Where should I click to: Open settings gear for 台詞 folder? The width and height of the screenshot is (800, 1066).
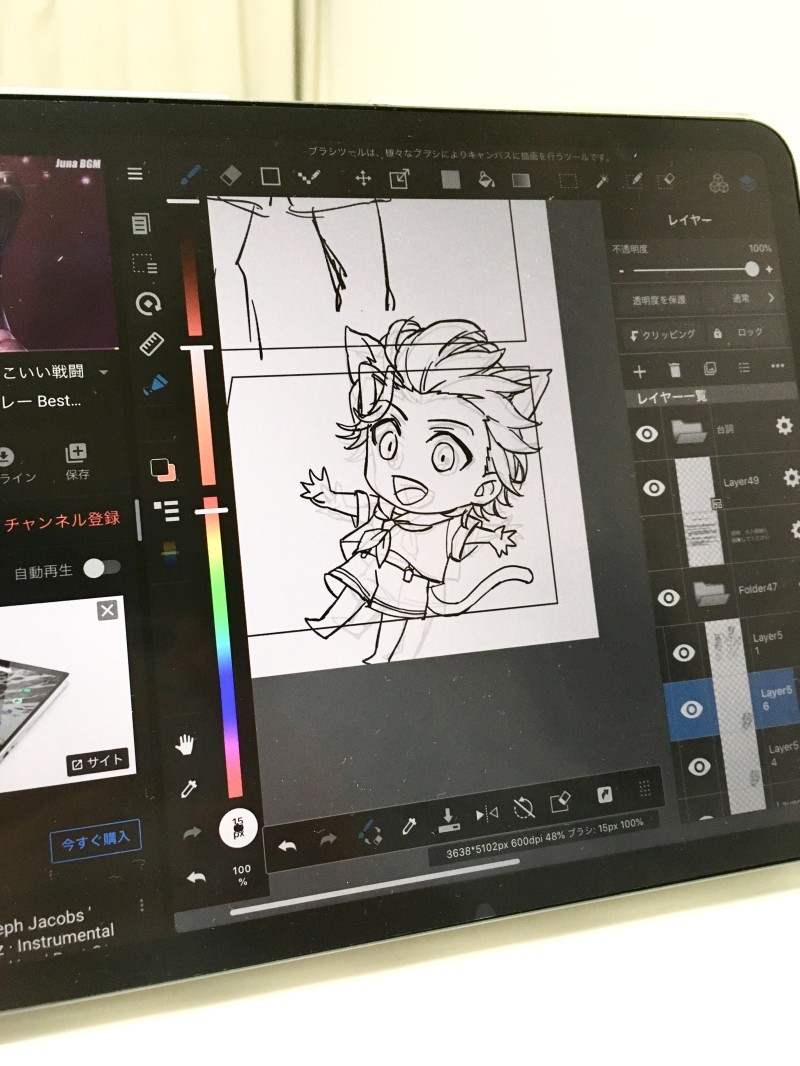[784, 426]
